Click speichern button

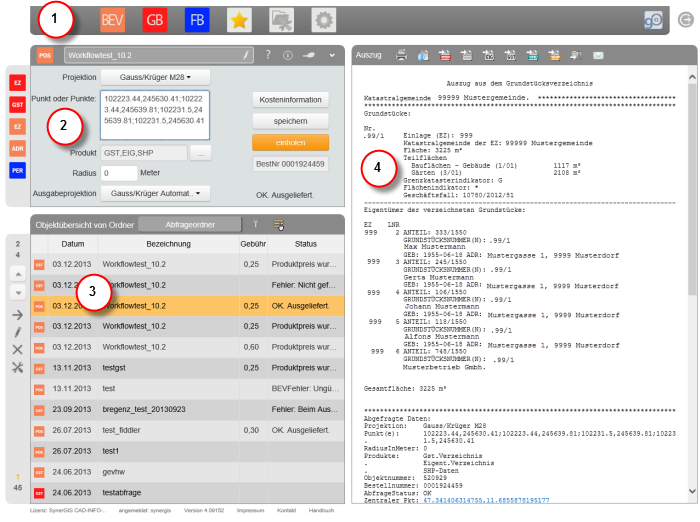point(290,121)
